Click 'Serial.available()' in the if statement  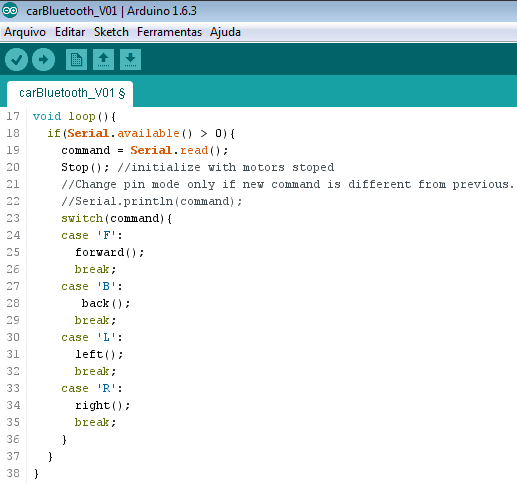pos(130,133)
